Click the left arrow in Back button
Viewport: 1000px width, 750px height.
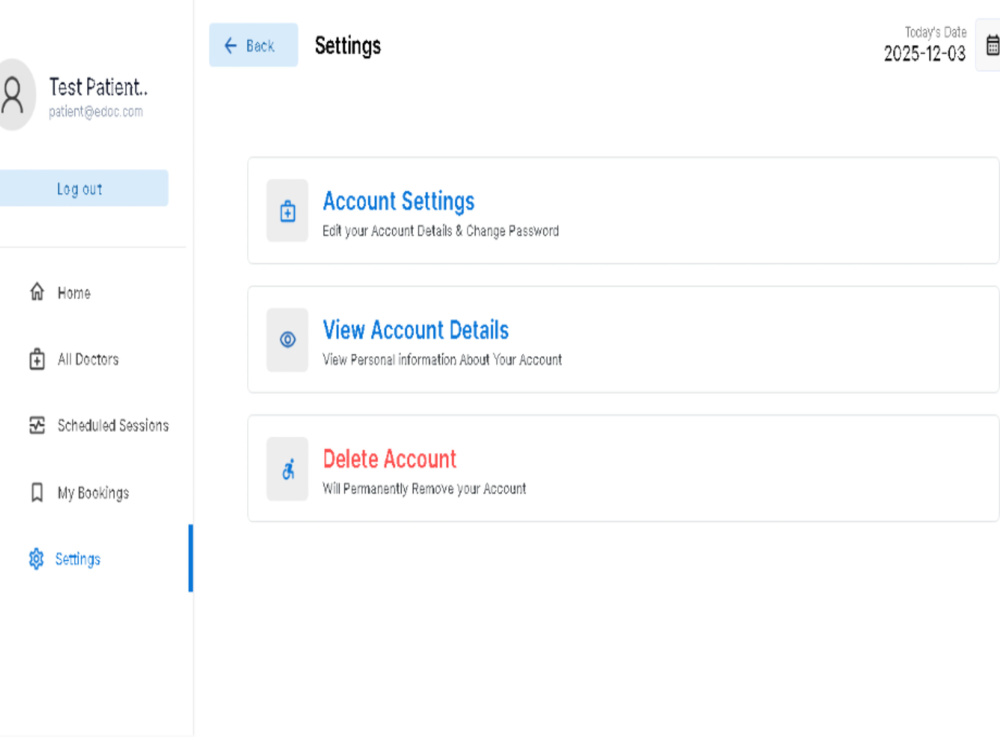[x=231, y=45]
